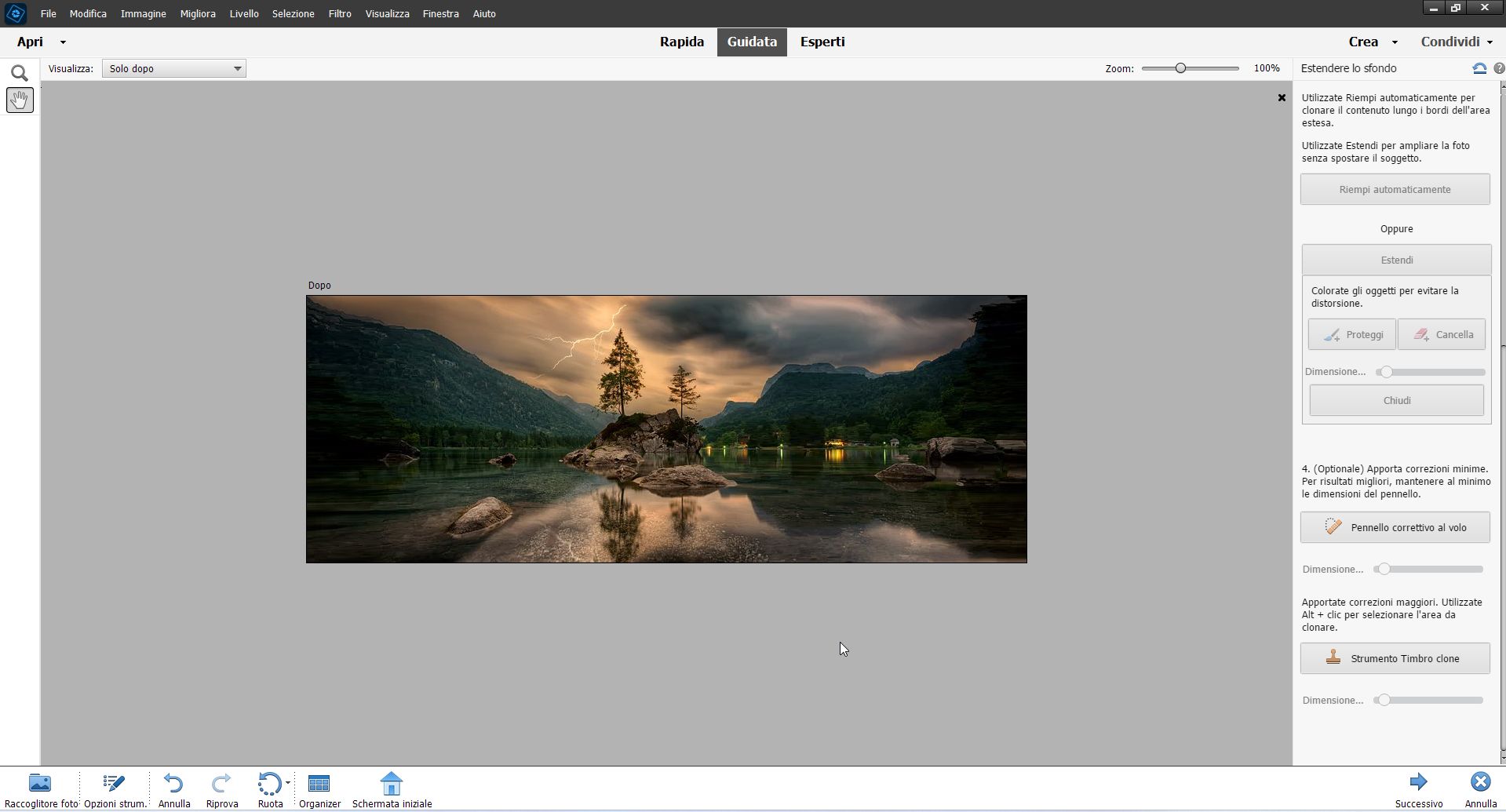Adjust Pennello correttivo Dimensione slider
Screen dimensions: 1506x812
click(x=1384, y=569)
